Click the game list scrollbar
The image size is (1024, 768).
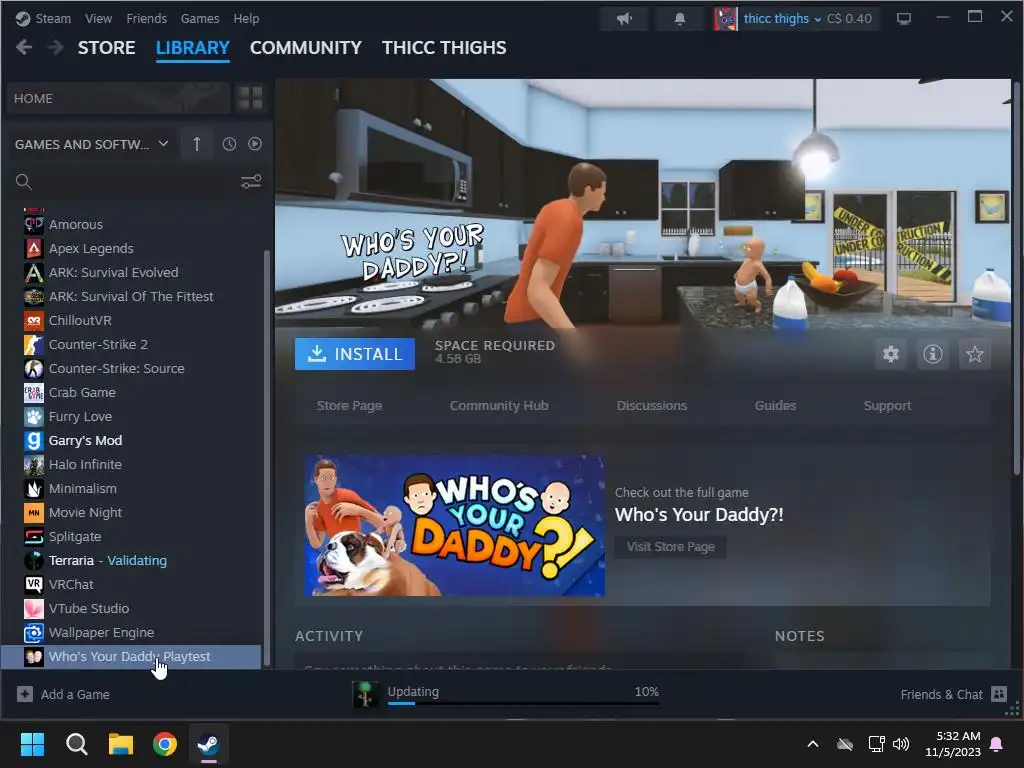(266, 457)
